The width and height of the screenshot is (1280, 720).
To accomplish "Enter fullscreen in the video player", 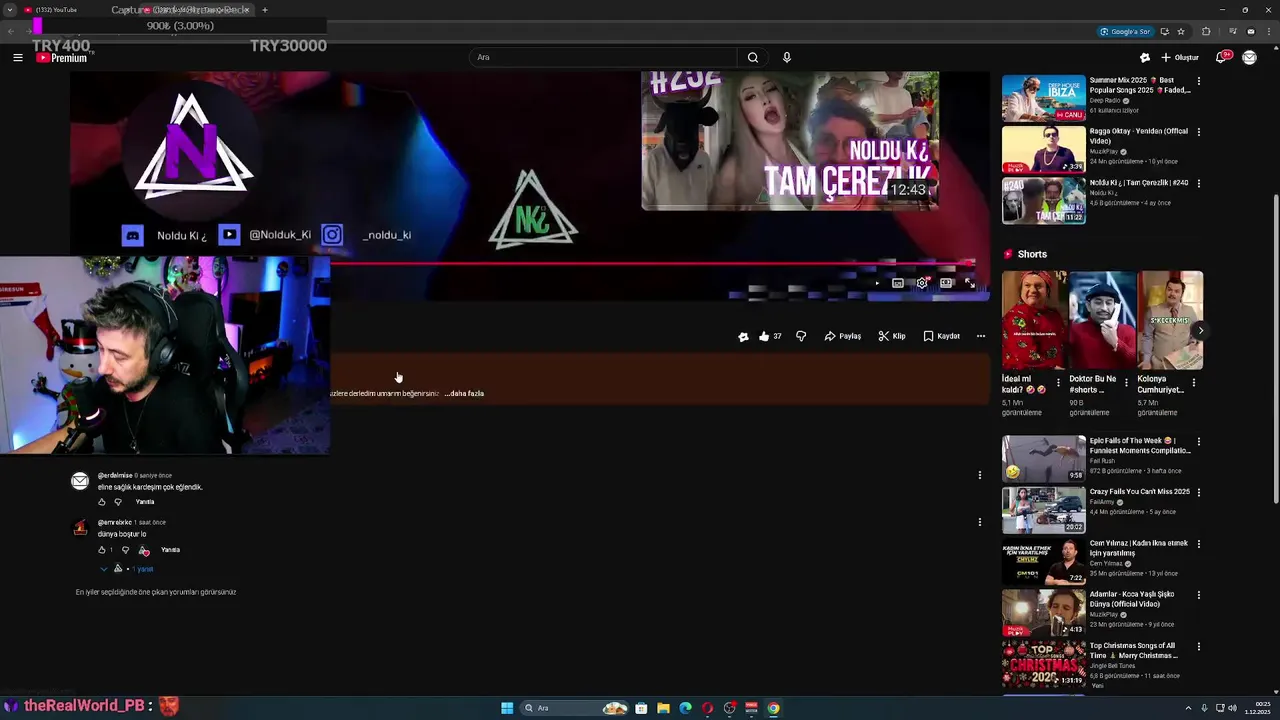I will tap(970, 283).
